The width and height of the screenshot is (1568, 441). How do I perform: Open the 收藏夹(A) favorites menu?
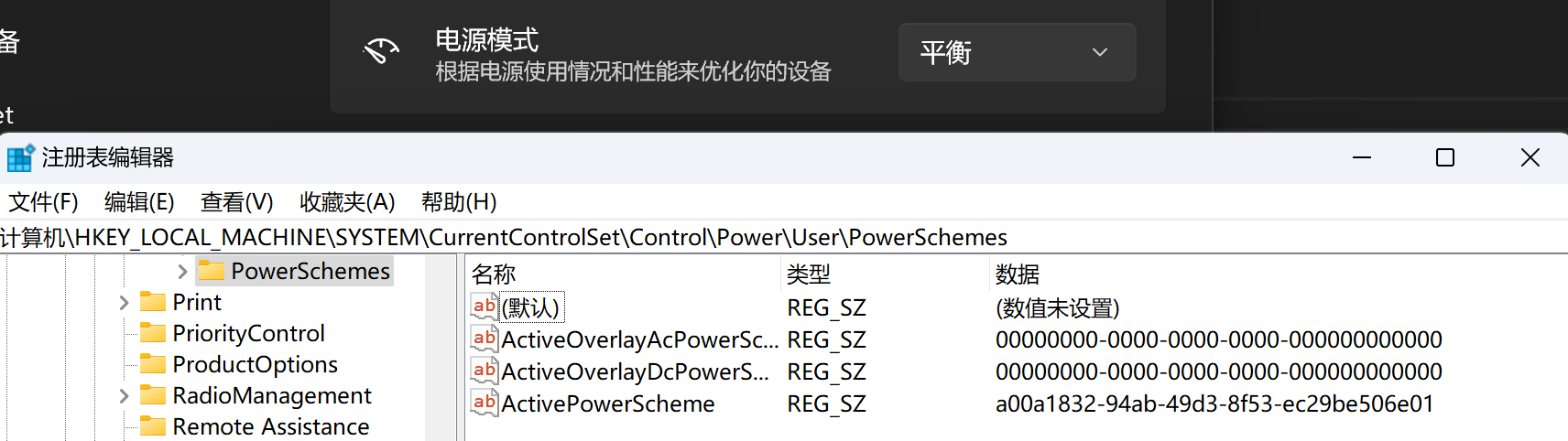tap(347, 202)
